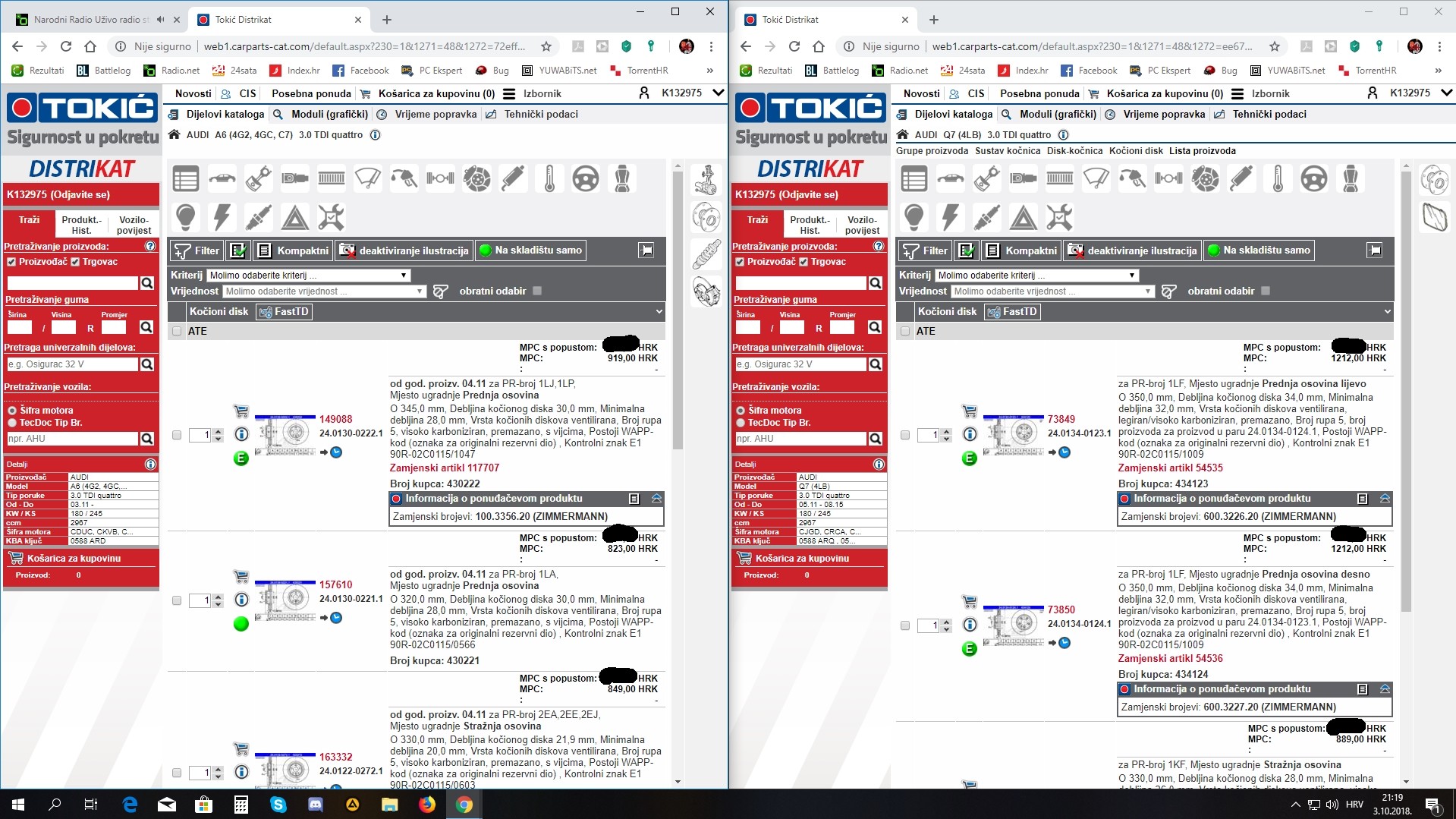Open the Vozilo-povijest tab in right window
Image resolution: width=1456 pixels, height=819 pixels.
(x=862, y=225)
